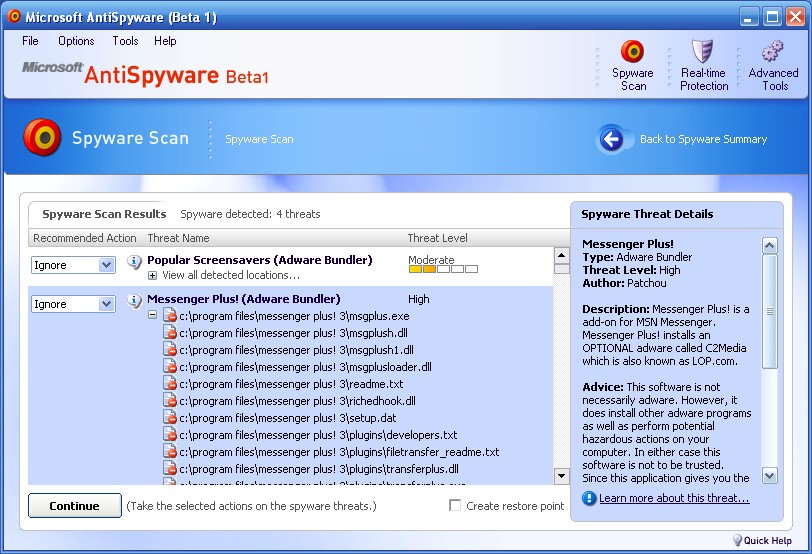
Task: Expand Popular Screensavers detected locations
Action: [x=152, y=275]
